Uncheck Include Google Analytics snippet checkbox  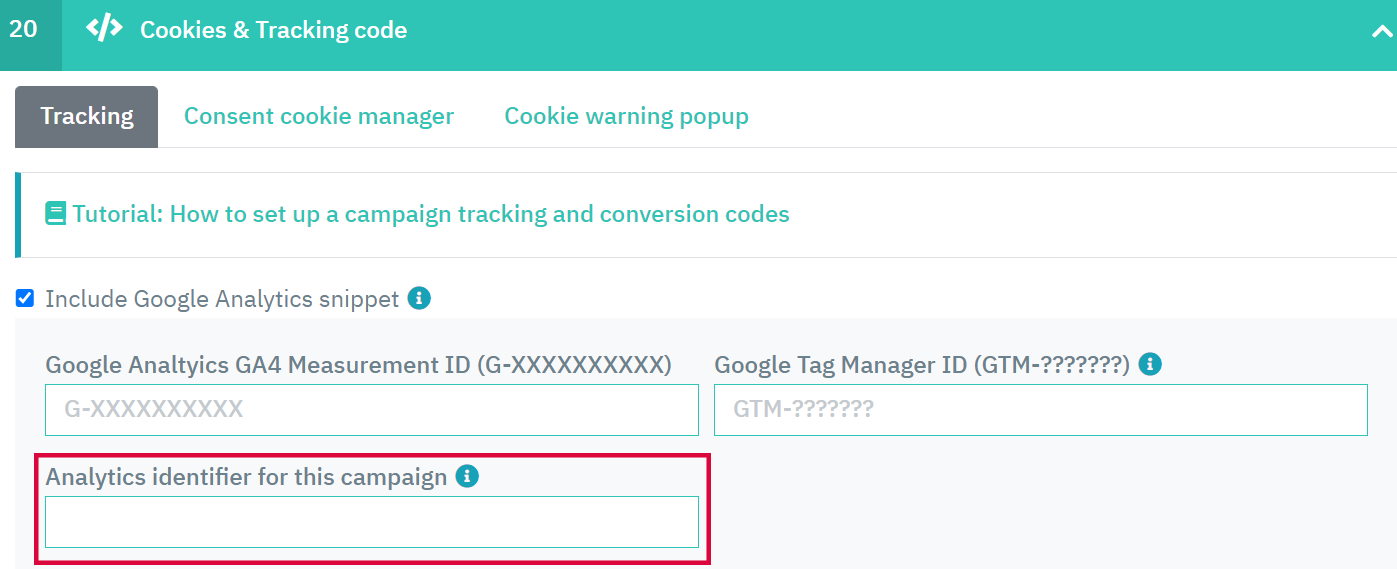point(25,298)
